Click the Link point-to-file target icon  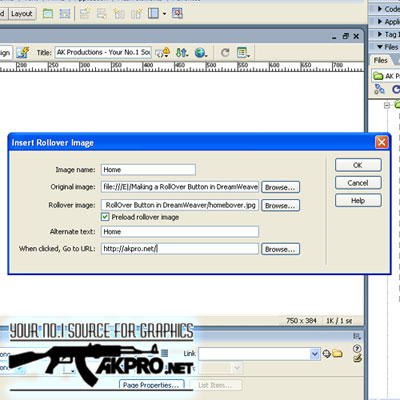pos(326,354)
